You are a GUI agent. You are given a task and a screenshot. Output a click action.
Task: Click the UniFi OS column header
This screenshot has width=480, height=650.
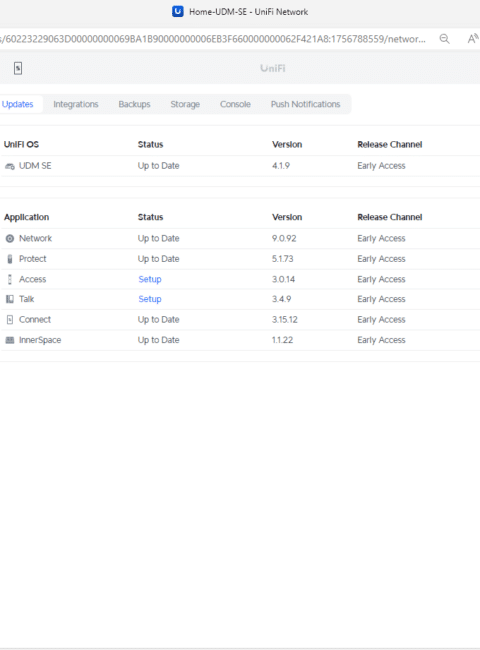tap(21, 145)
